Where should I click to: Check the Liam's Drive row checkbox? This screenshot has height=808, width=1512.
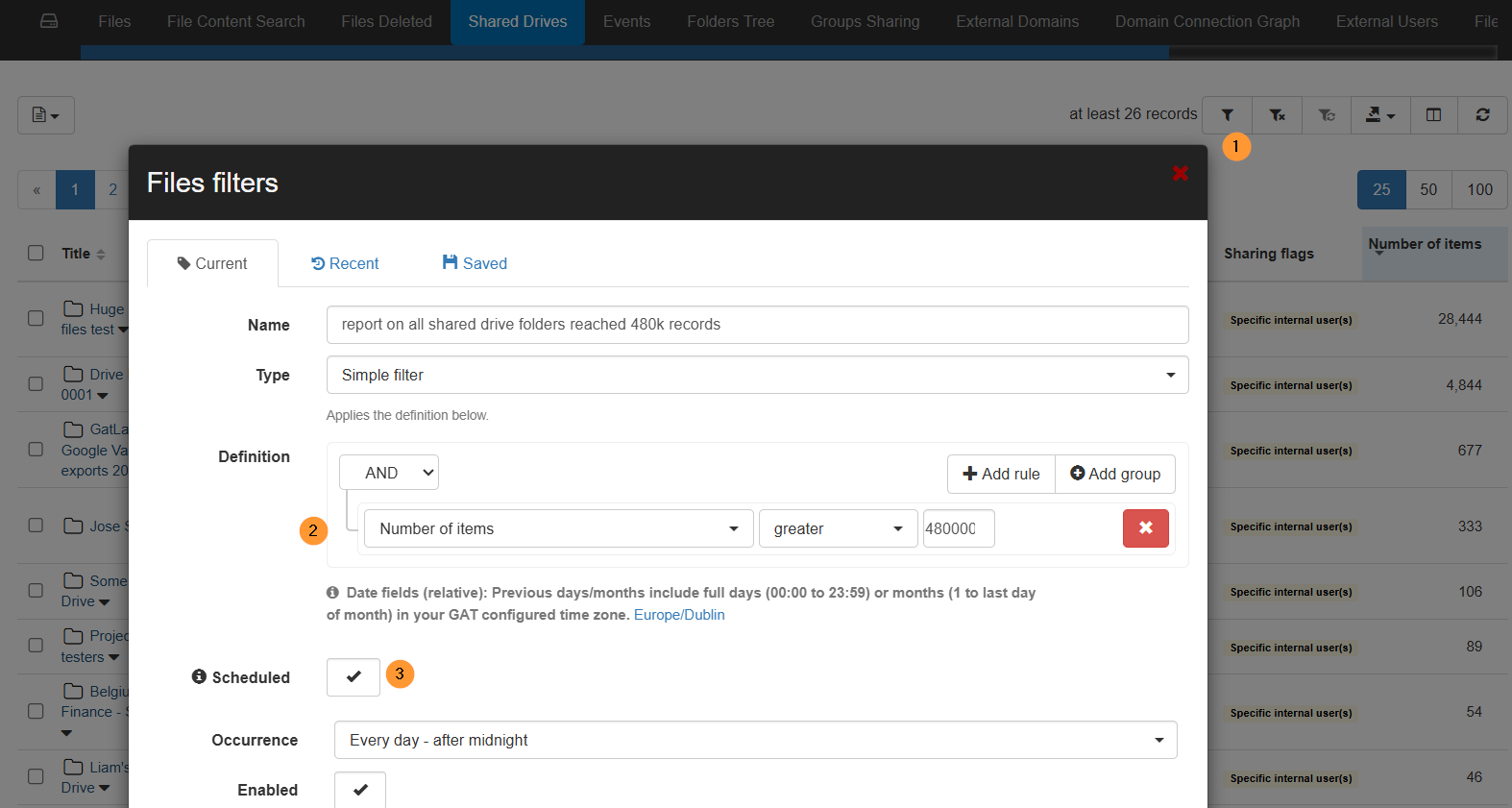tap(36, 776)
